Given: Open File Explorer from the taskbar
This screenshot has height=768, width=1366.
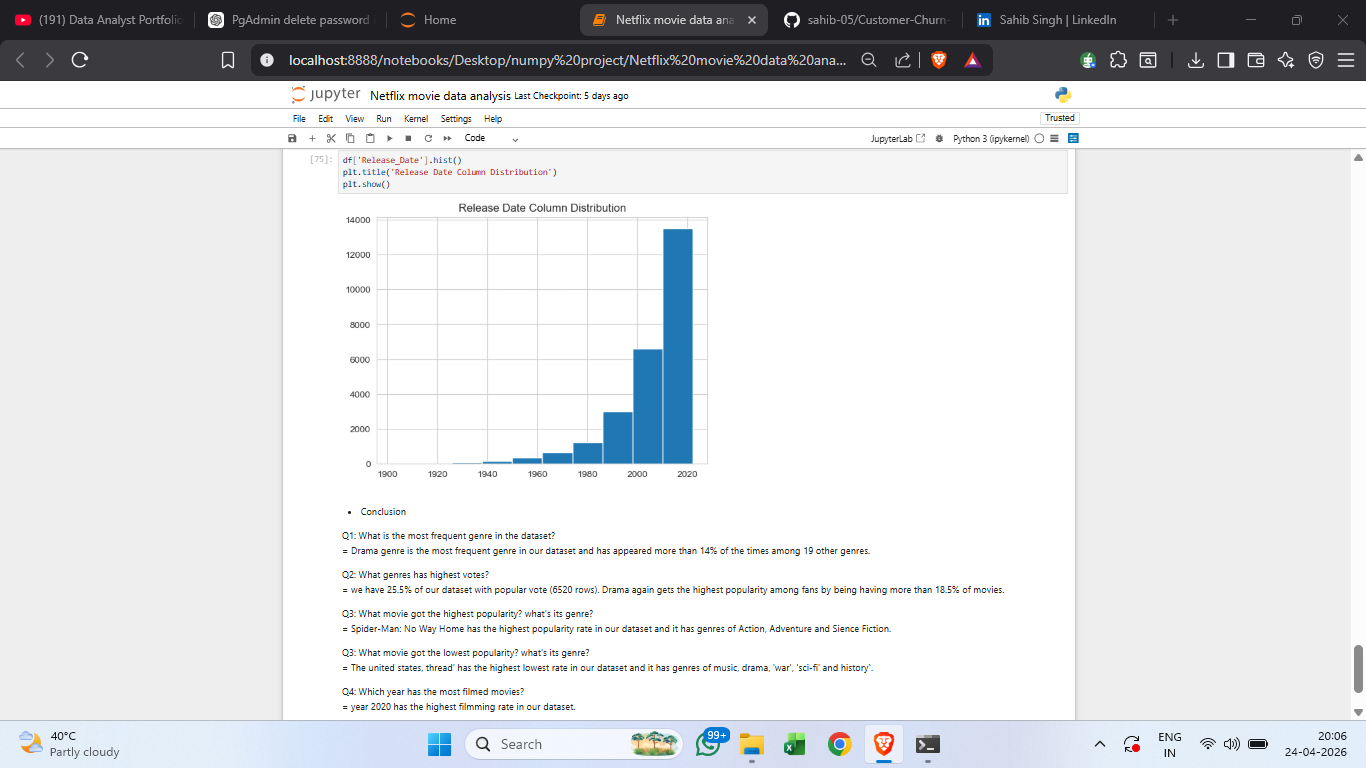Looking at the screenshot, I should (x=752, y=744).
